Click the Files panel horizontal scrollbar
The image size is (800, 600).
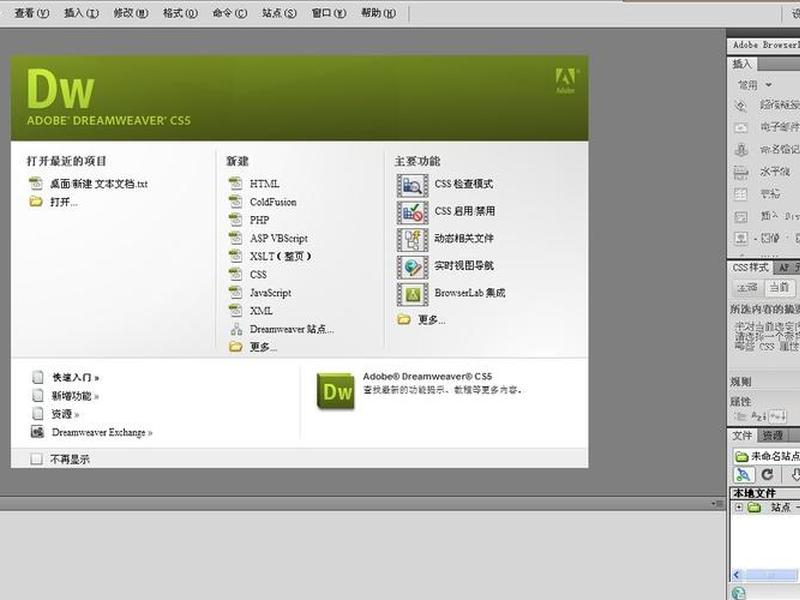(x=765, y=576)
